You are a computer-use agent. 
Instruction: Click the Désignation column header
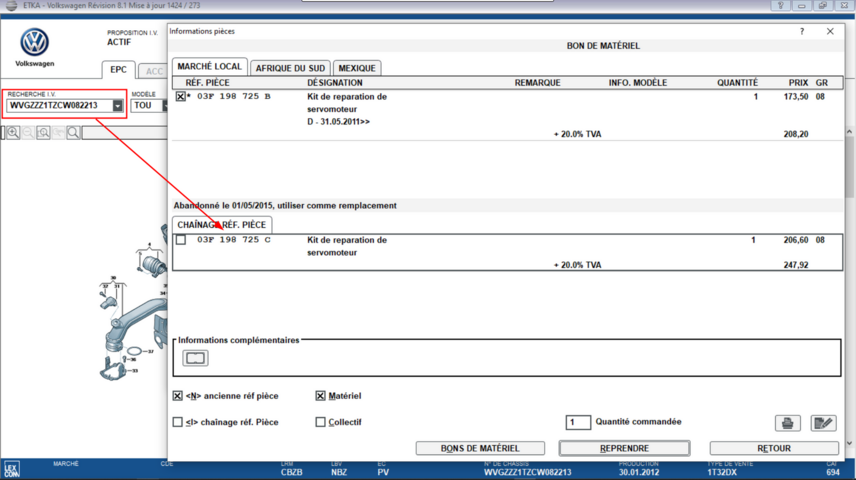click(x=335, y=82)
